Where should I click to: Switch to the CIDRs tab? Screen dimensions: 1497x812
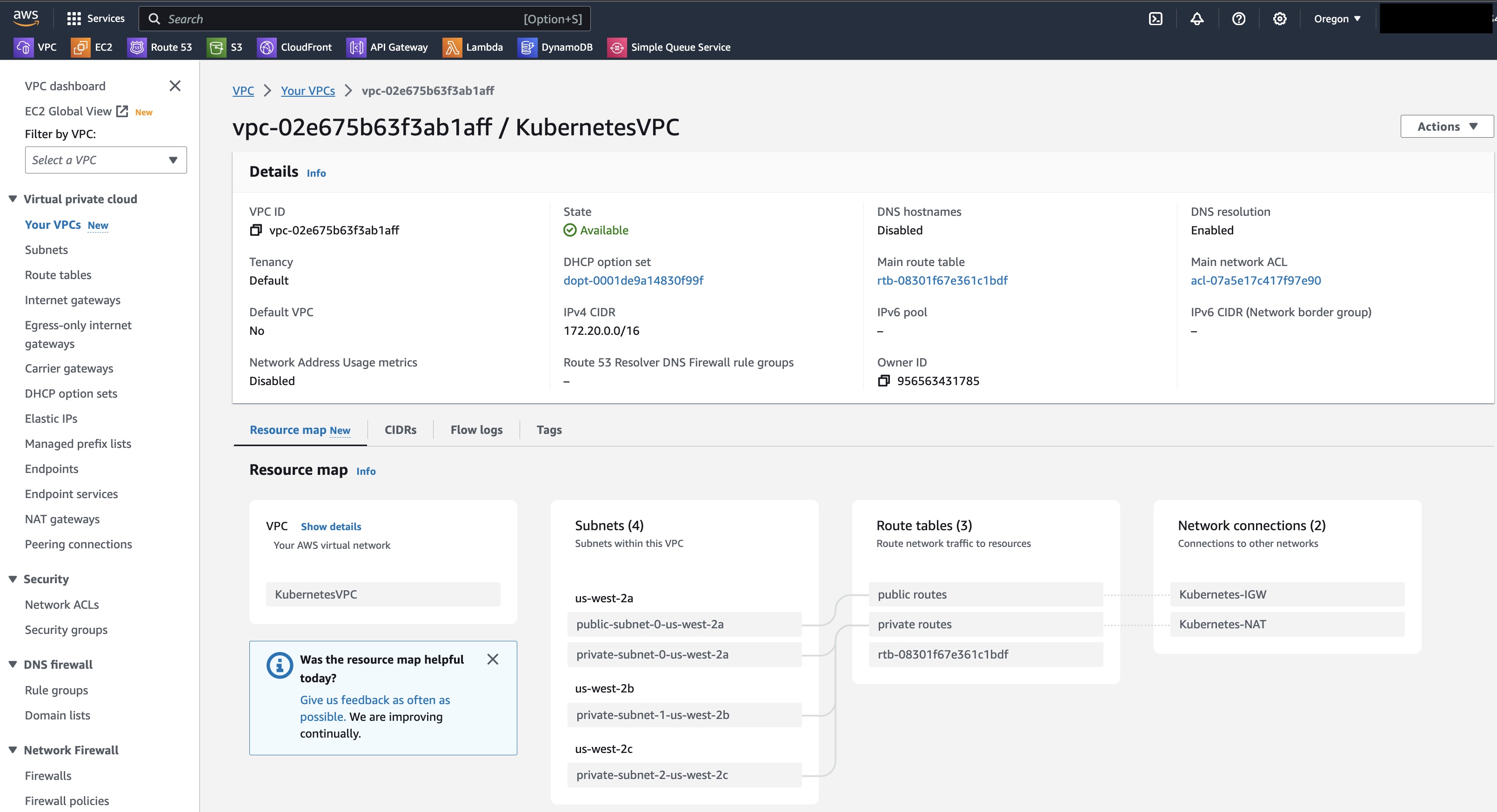click(x=401, y=430)
